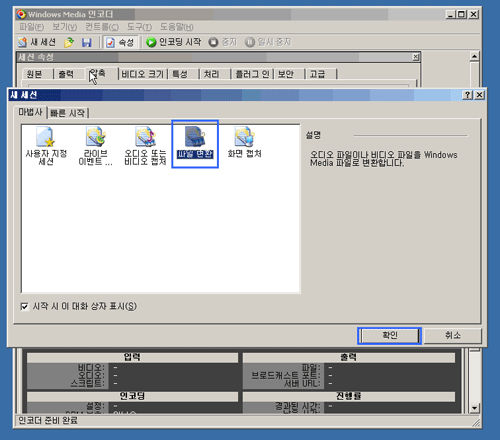Viewport: 500px width, 440px height.
Task: Open the 파일 menu
Action: pos(31,27)
